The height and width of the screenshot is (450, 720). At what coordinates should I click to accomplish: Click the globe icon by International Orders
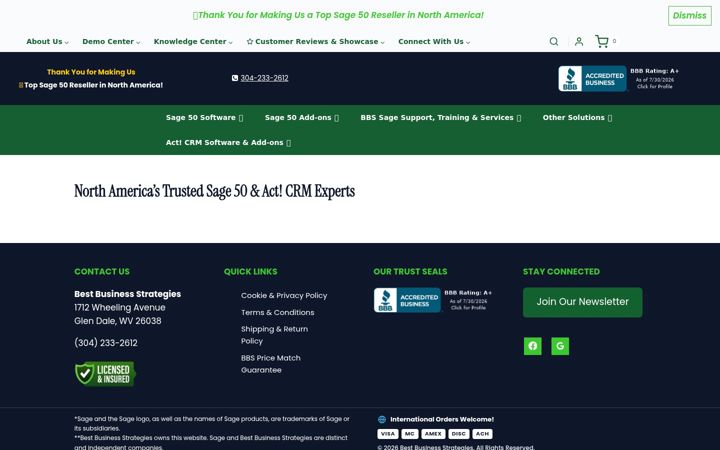pyautogui.click(x=382, y=419)
